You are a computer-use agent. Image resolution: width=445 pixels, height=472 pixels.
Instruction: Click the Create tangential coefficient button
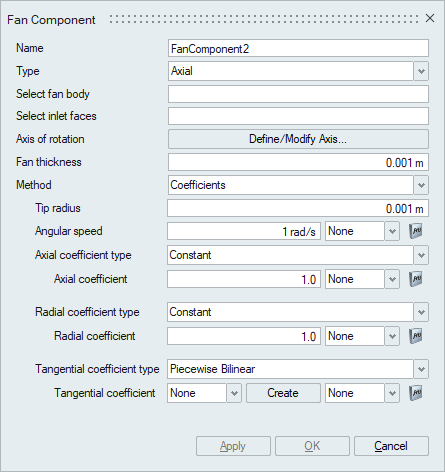[x=283, y=393]
